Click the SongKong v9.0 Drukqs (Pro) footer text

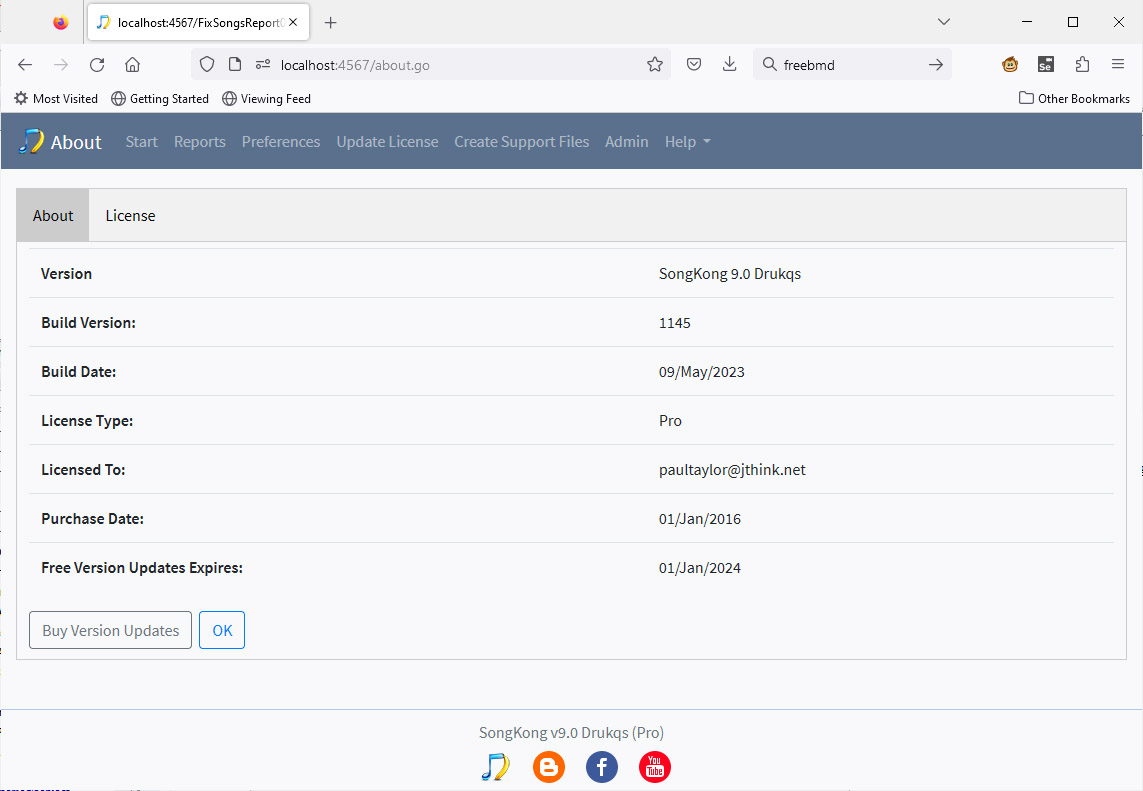[x=572, y=733]
